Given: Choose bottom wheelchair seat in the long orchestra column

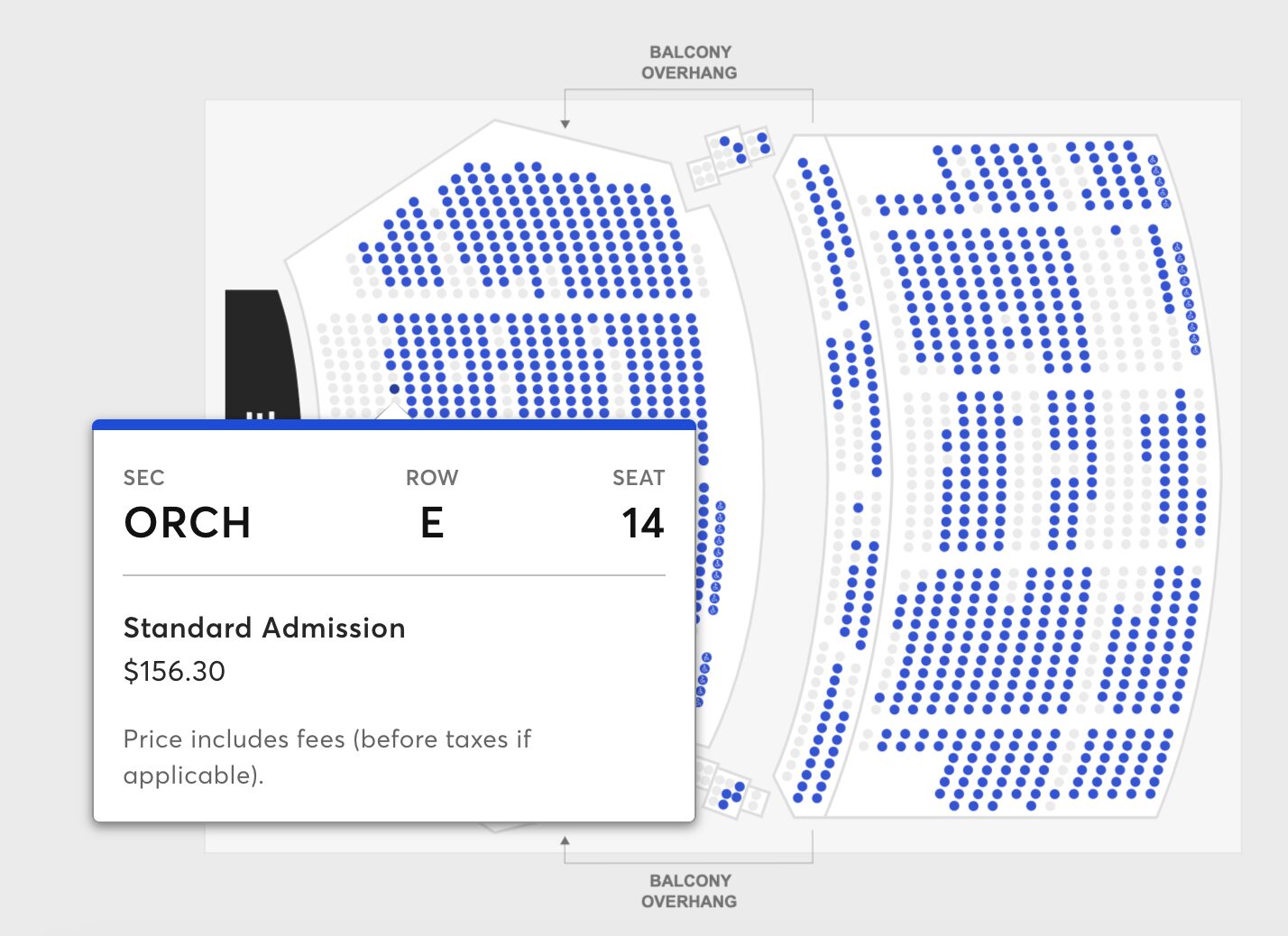Looking at the screenshot, I should coord(713,610).
